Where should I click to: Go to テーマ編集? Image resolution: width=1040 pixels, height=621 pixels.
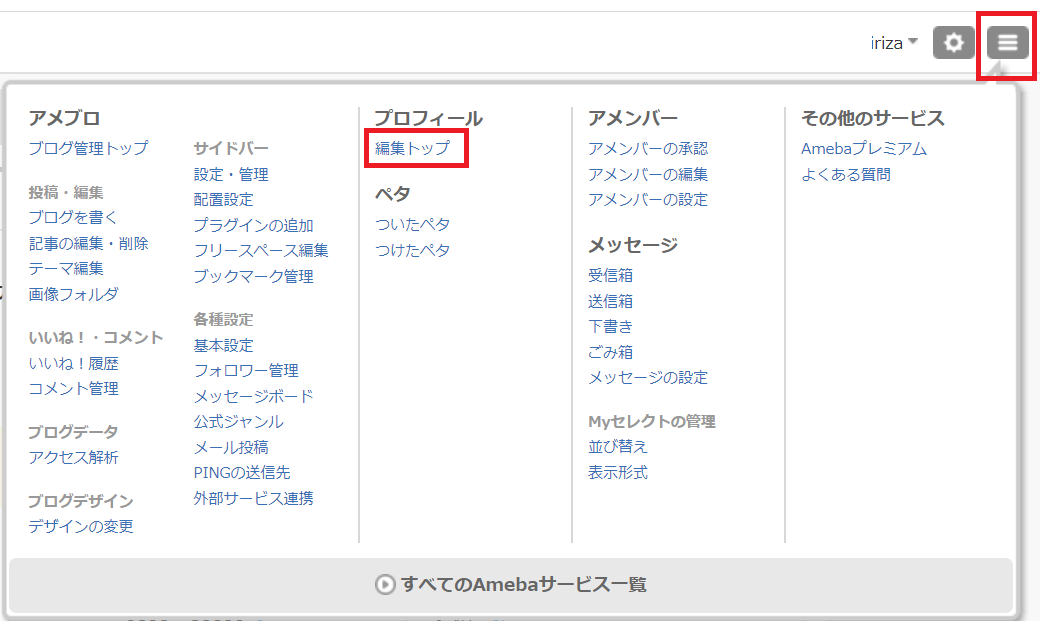(66, 269)
